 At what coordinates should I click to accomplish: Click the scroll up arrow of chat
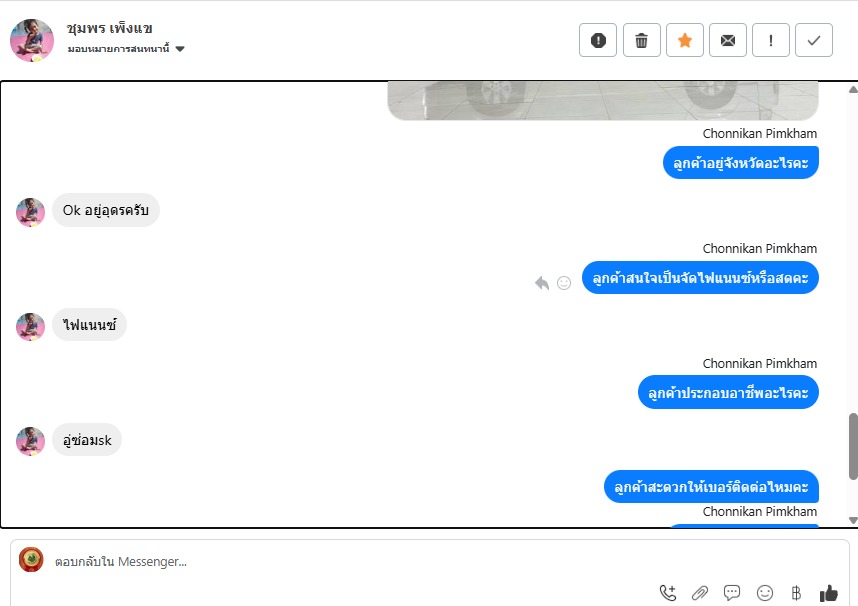[x=853, y=89]
